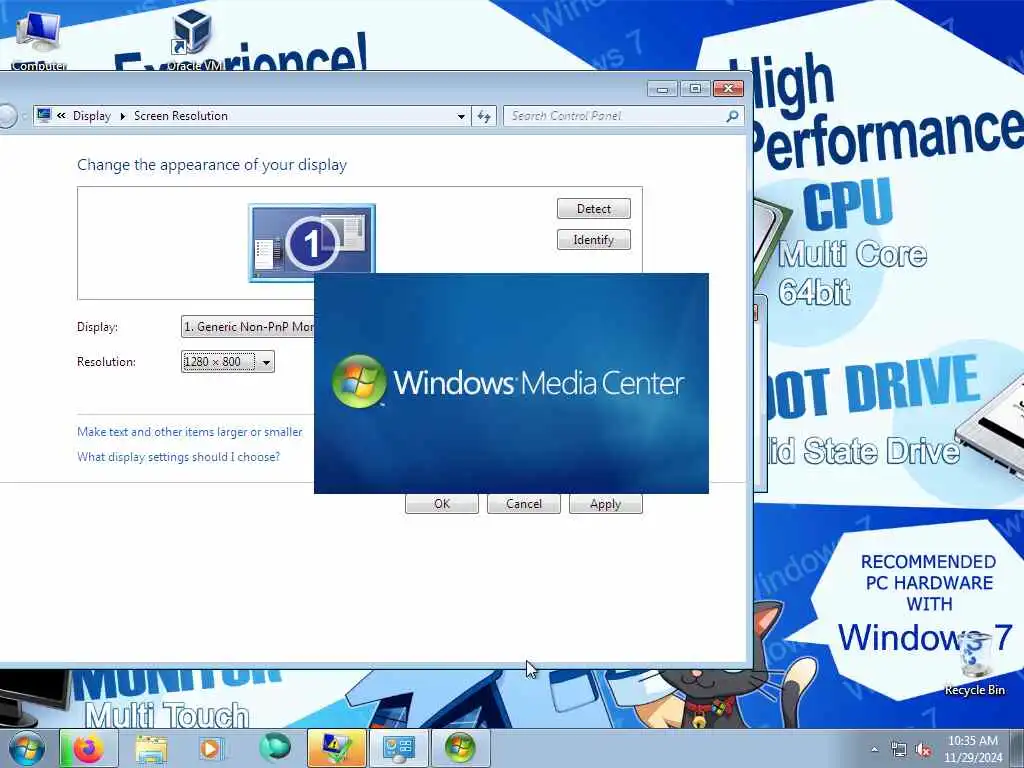This screenshot has height=768, width=1024.
Task: Maximize the Screen Resolution window
Action: tap(695, 88)
